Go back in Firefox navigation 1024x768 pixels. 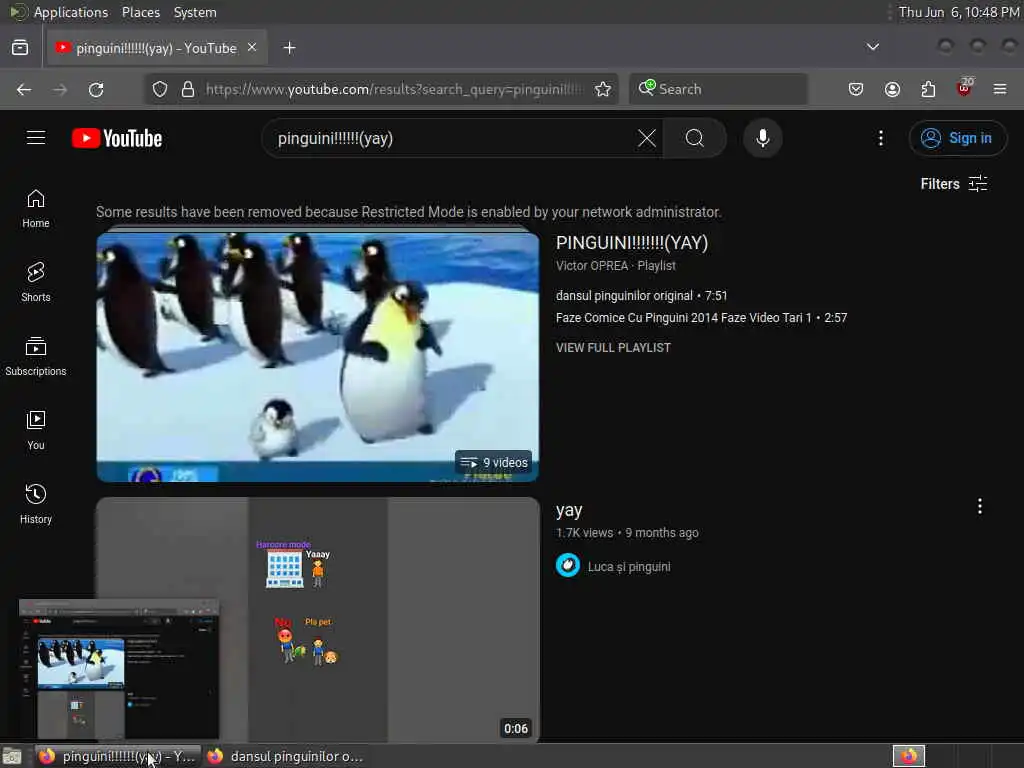(24, 89)
